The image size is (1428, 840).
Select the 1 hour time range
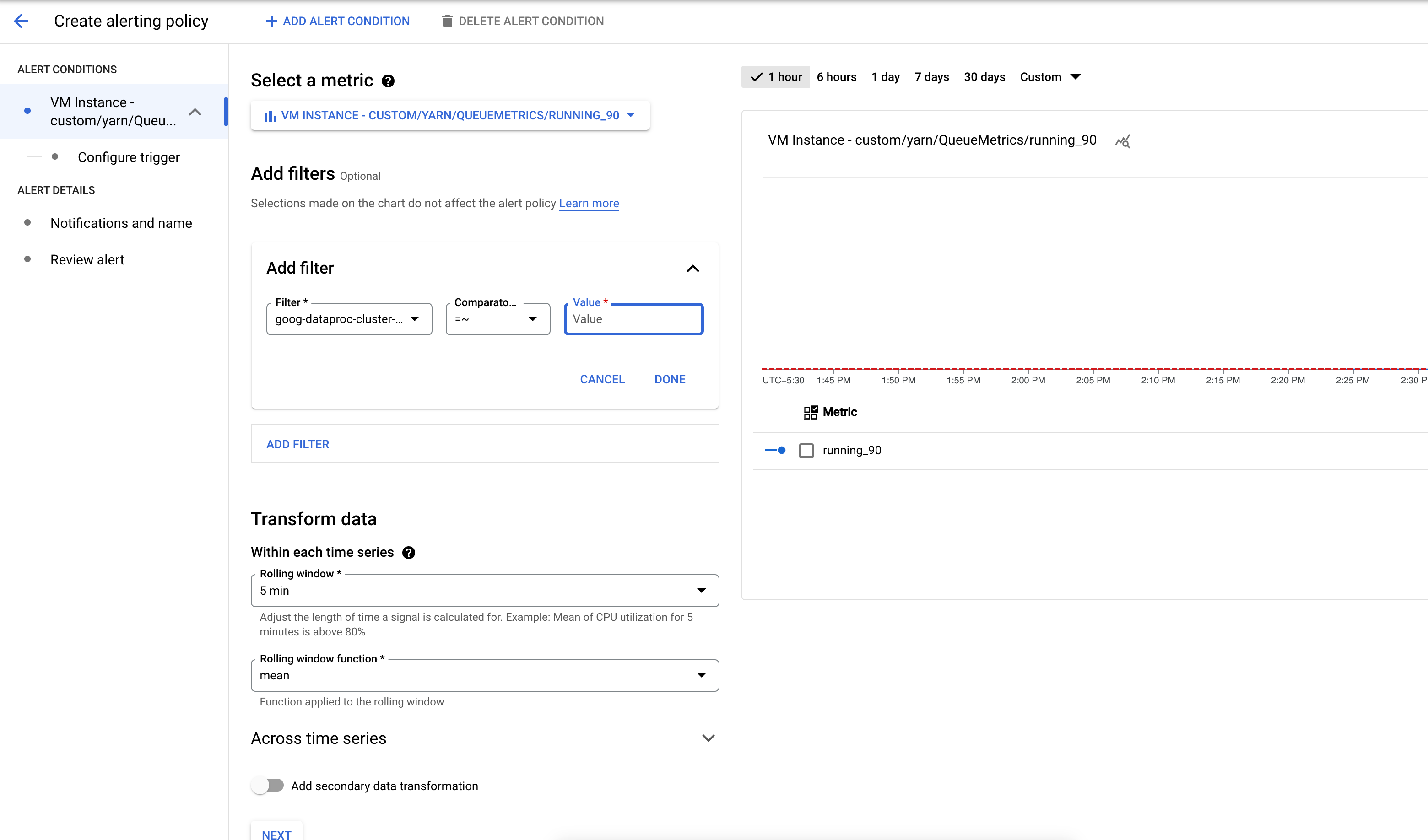point(775,77)
